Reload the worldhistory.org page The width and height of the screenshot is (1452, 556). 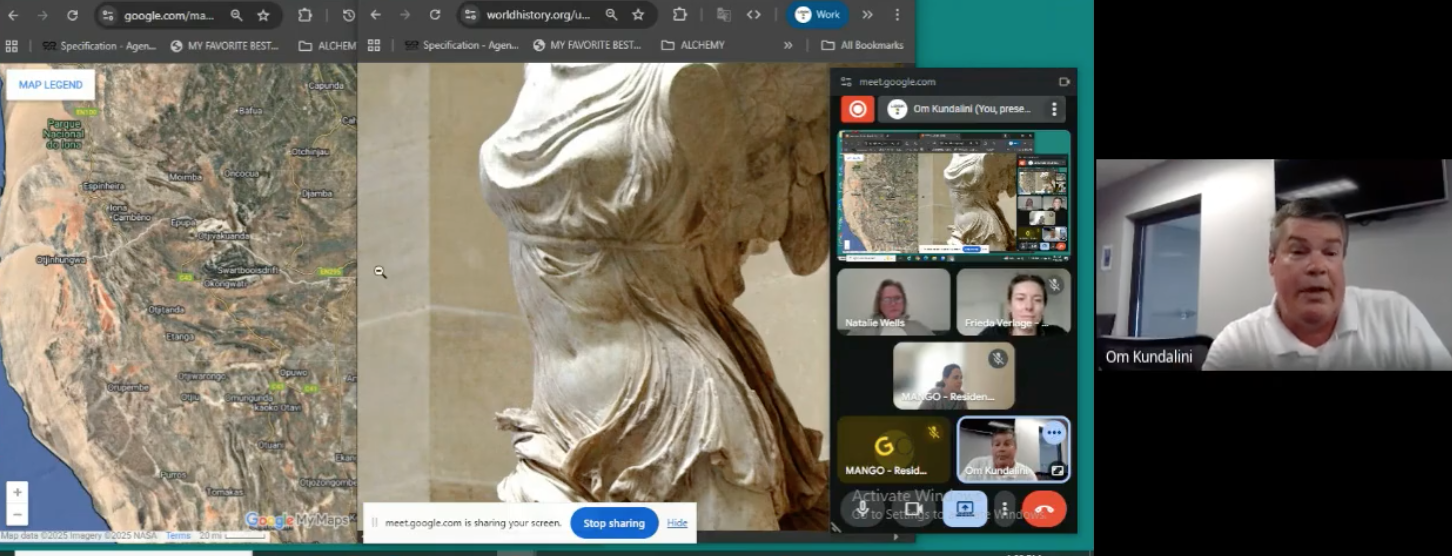[x=434, y=15]
